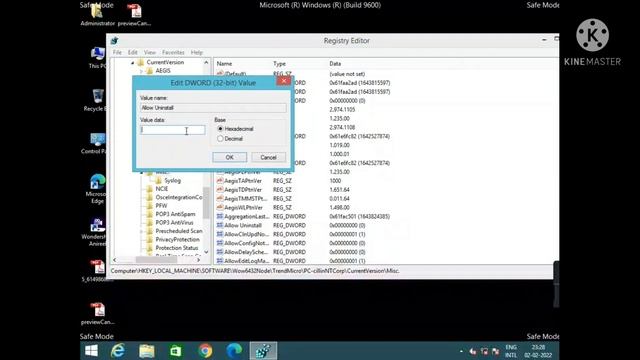This screenshot has width=640, height=360.
Task: Click the tree horizontal scroll right arrow
Action: 198,260
